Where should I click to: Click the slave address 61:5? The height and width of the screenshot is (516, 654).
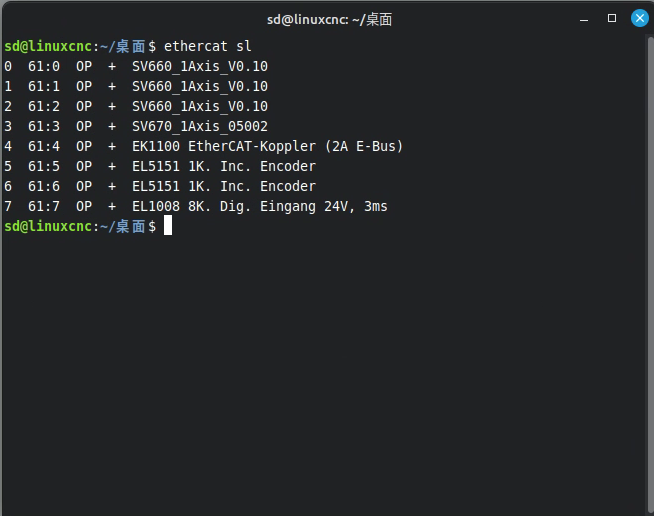44,166
